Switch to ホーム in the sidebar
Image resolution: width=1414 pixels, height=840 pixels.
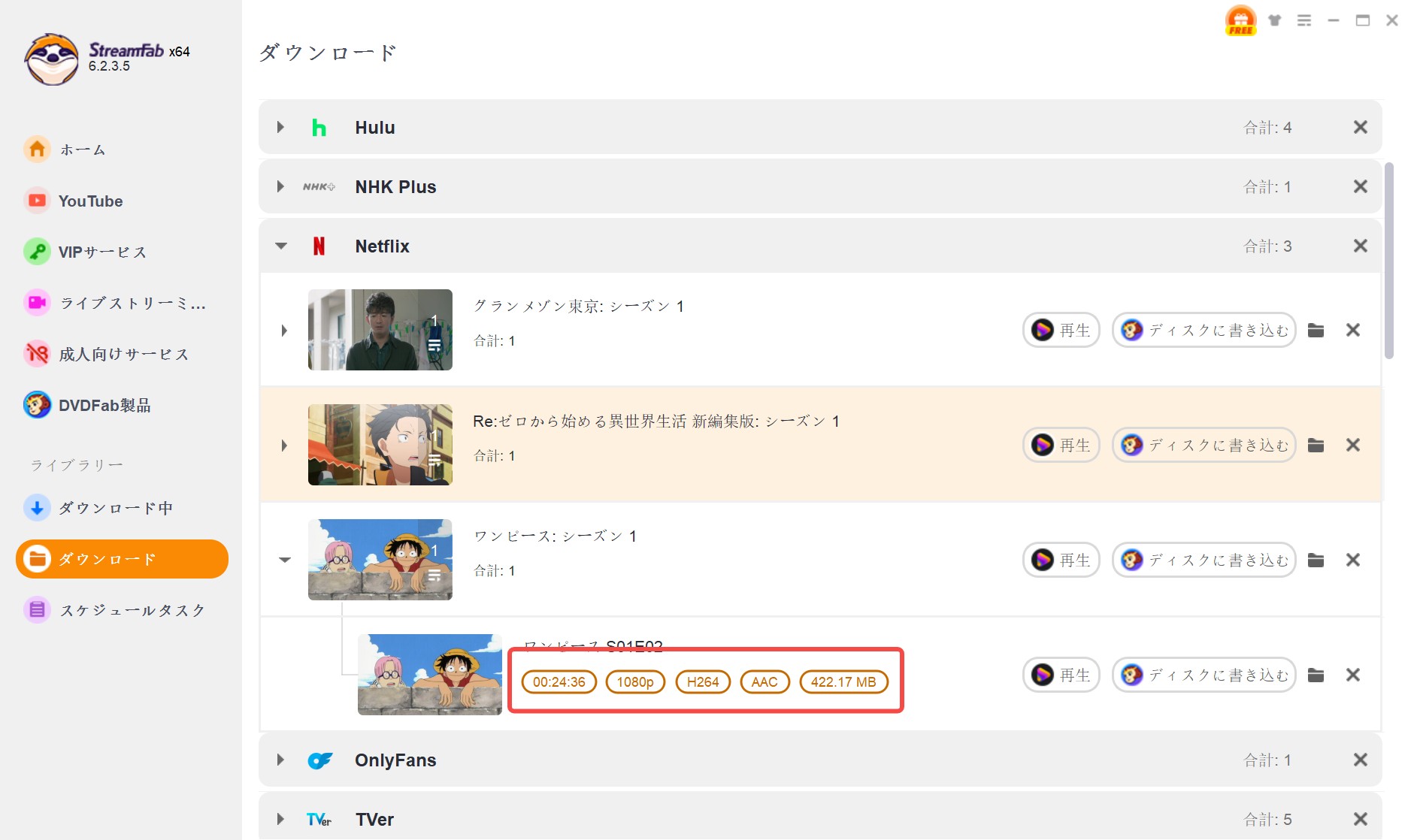point(82,150)
